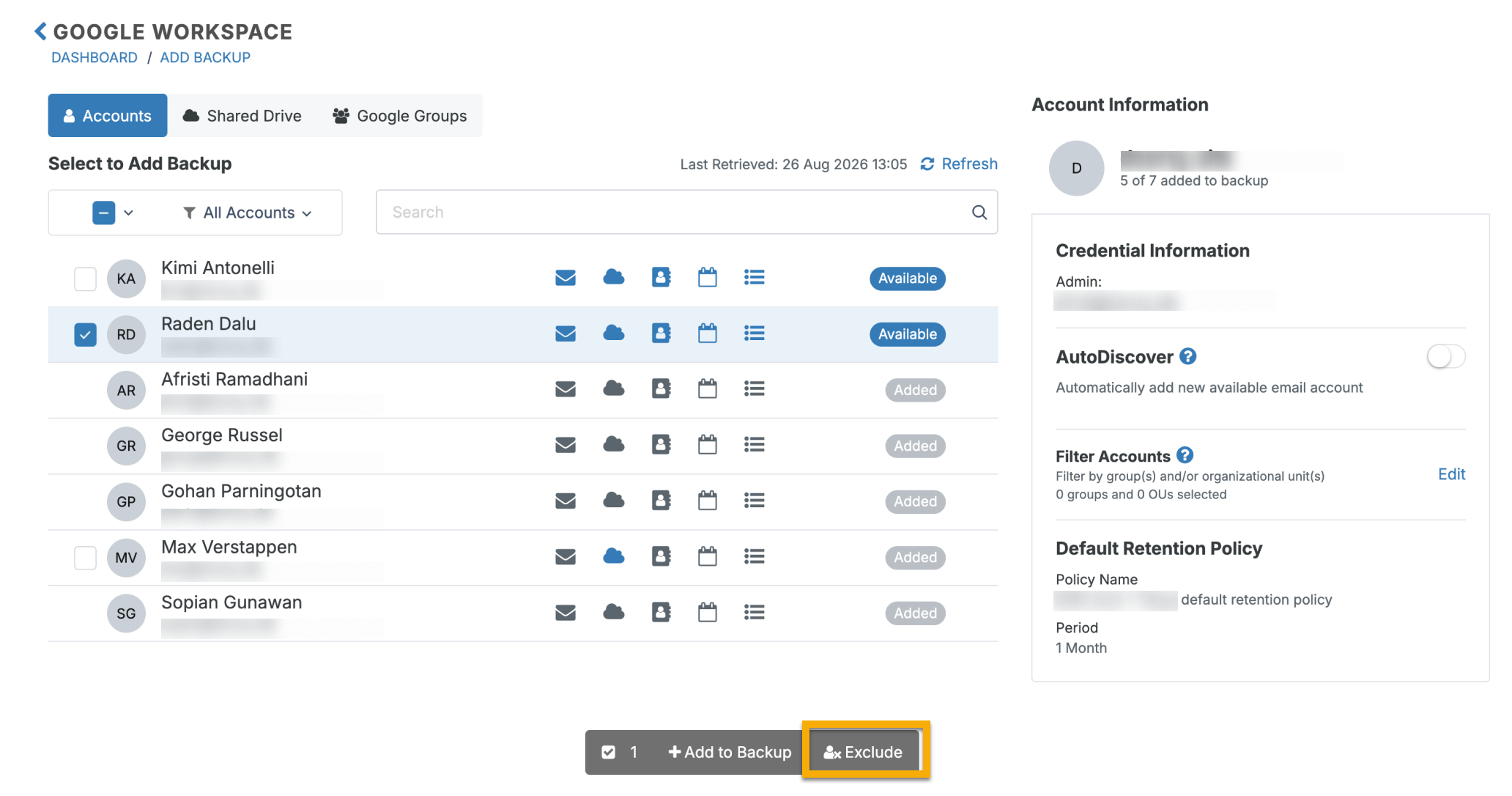Screen dimensions: 1512x796
Task: Switch to the Google Groups tab
Action: coord(400,116)
